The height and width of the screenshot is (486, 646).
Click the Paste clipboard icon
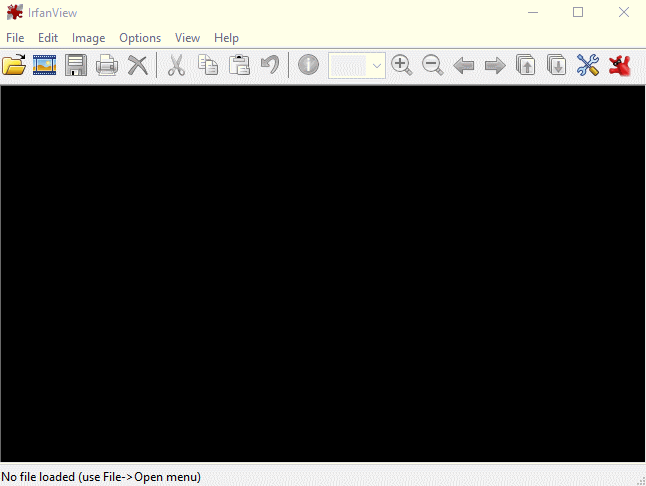pos(239,66)
